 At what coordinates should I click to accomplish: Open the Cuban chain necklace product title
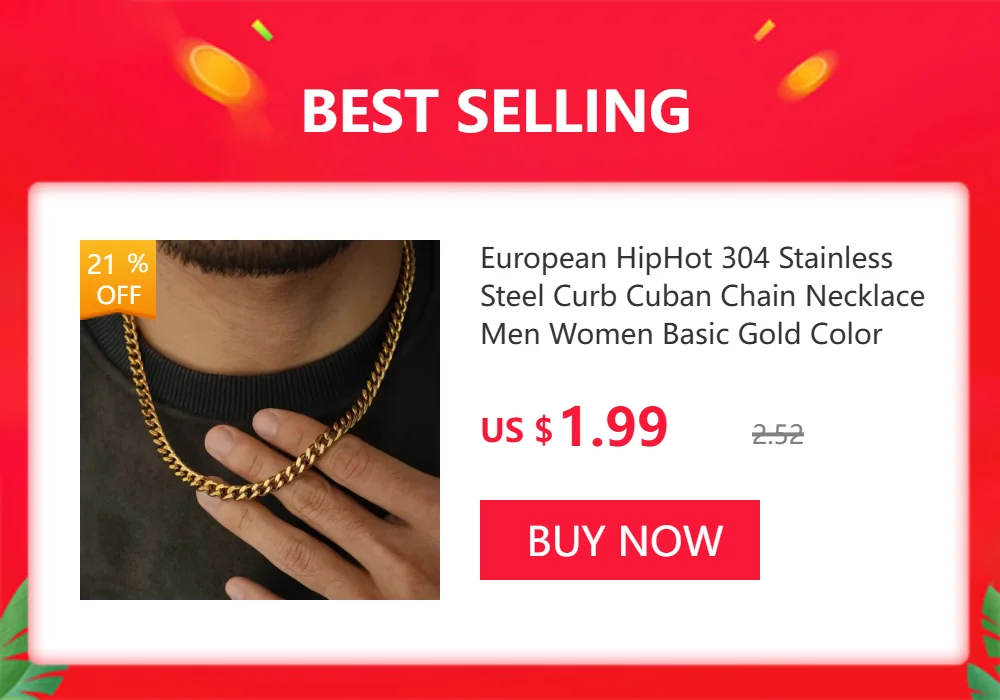[x=702, y=296]
